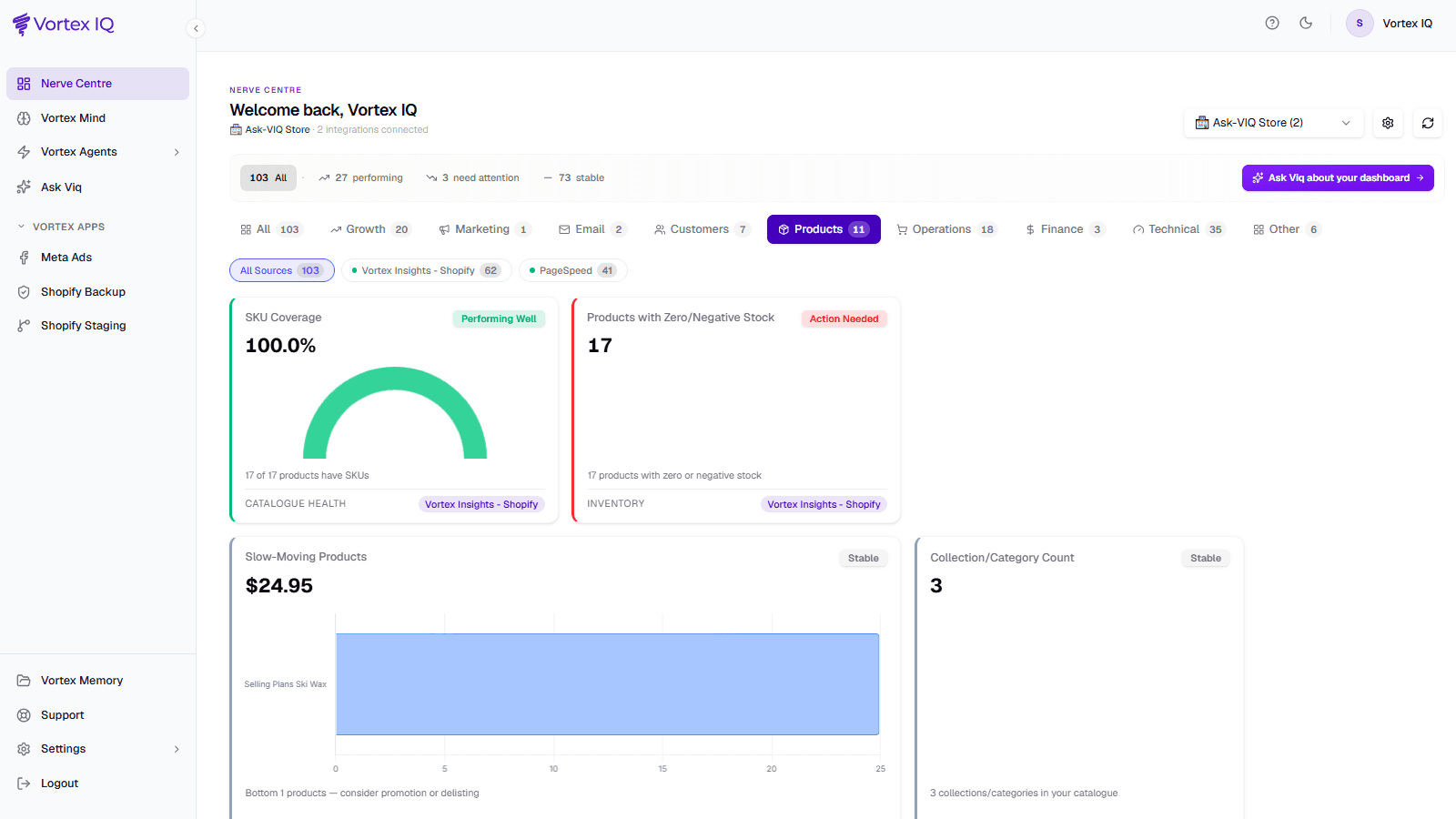1456x819 pixels.
Task: Click the $24.95 Slow-Moving Products value
Action: click(x=279, y=586)
